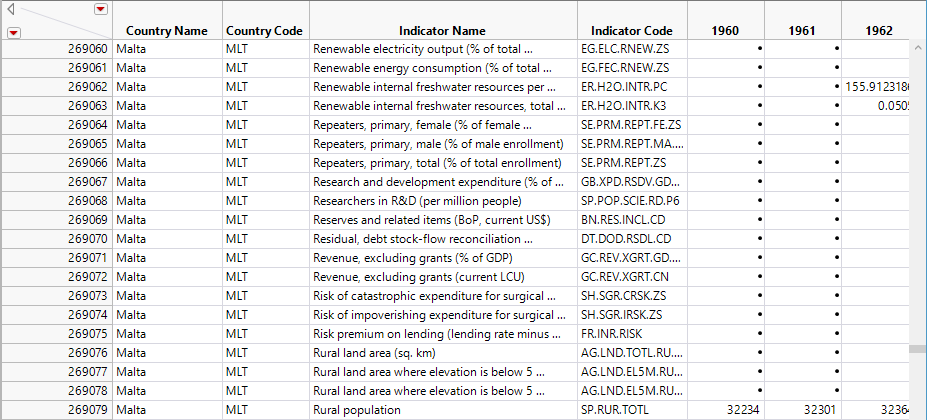The height and width of the screenshot is (420, 927).
Task: Click the ER.H2O.INTR.K3 indicator code
Action: point(632,106)
